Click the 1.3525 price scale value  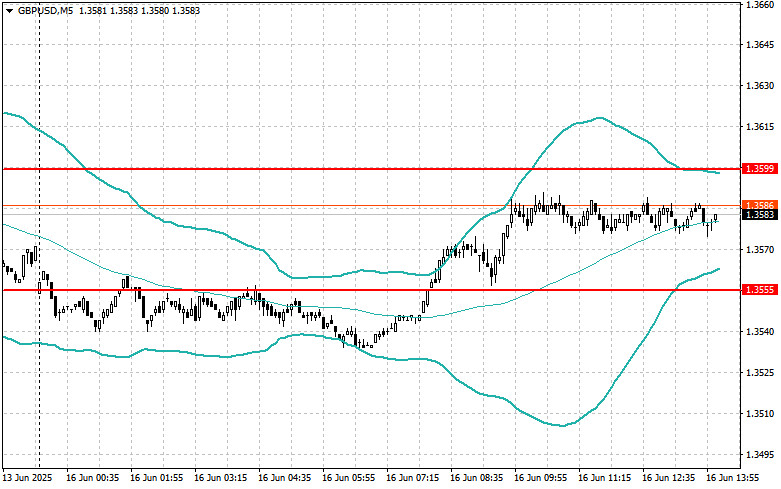tap(760, 372)
